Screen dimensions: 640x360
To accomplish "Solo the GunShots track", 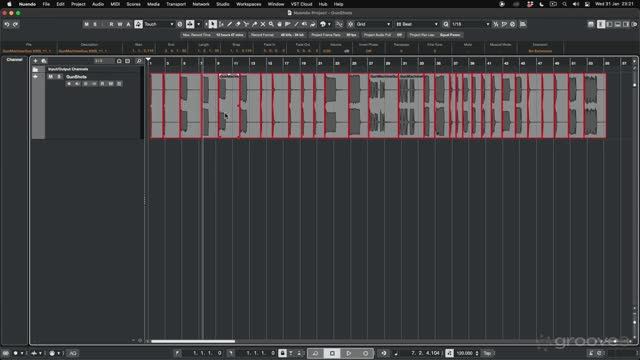I will pyautogui.click(x=59, y=77).
